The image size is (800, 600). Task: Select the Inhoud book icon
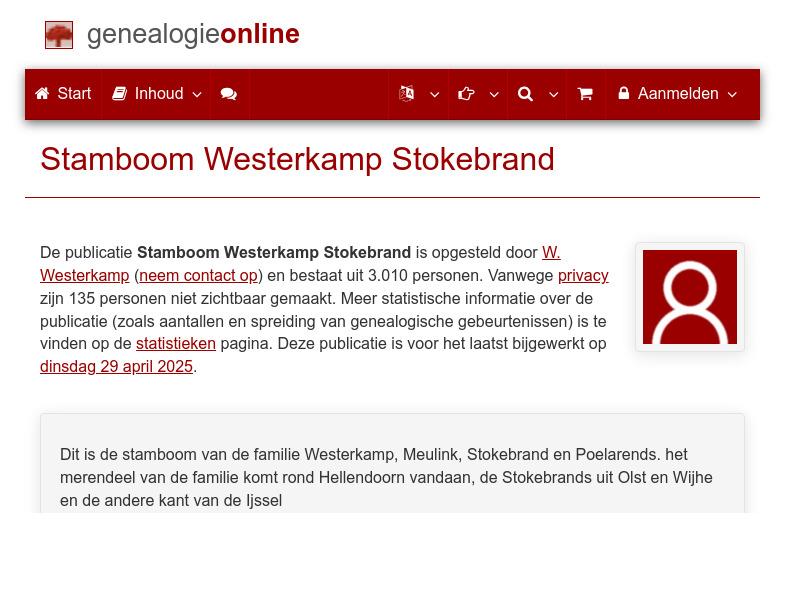121,93
